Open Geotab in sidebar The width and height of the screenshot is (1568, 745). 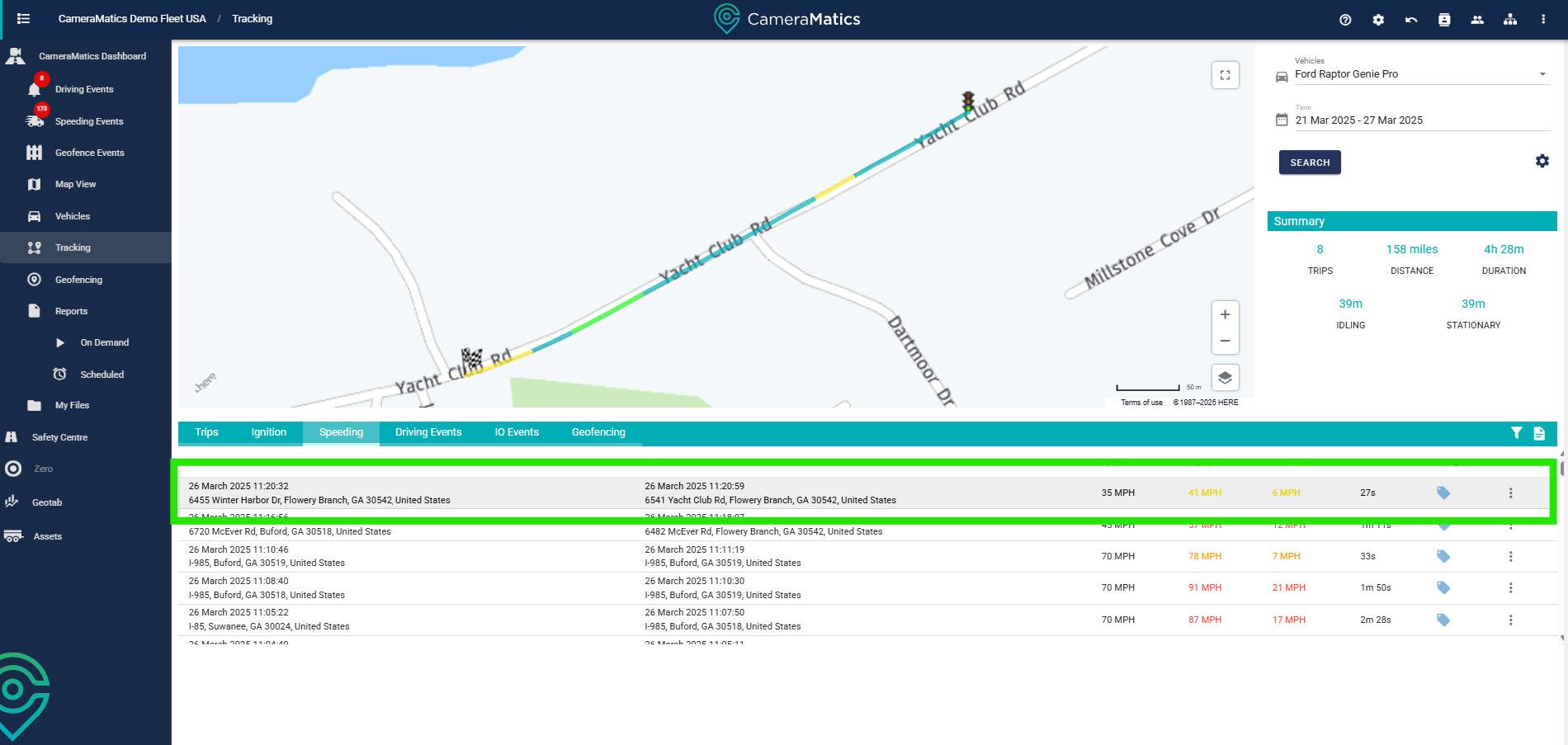(x=47, y=502)
